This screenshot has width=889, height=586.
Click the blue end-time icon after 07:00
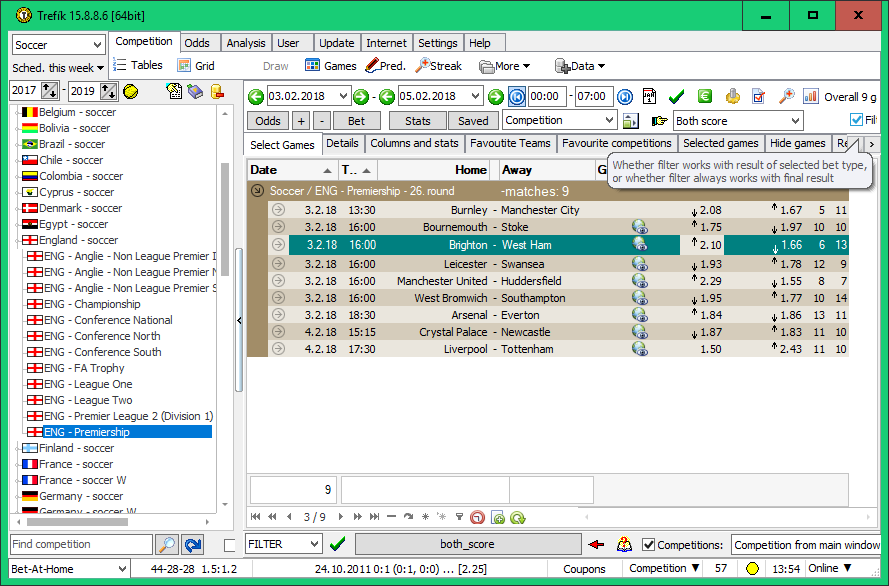click(625, 97)
